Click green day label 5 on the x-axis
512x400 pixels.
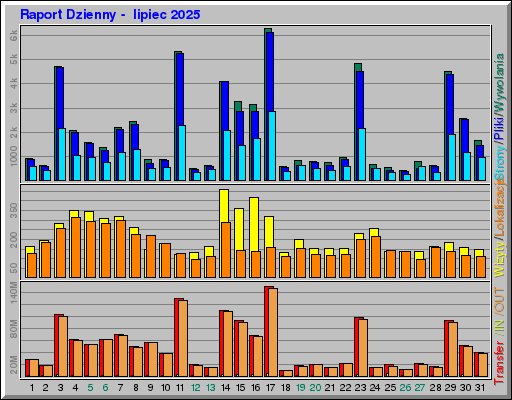click(90, 388)
